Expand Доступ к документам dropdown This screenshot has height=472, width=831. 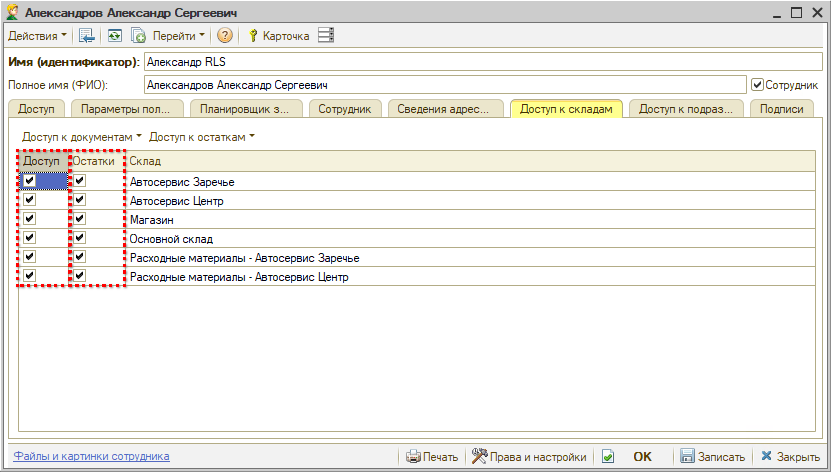pos(82,136)
